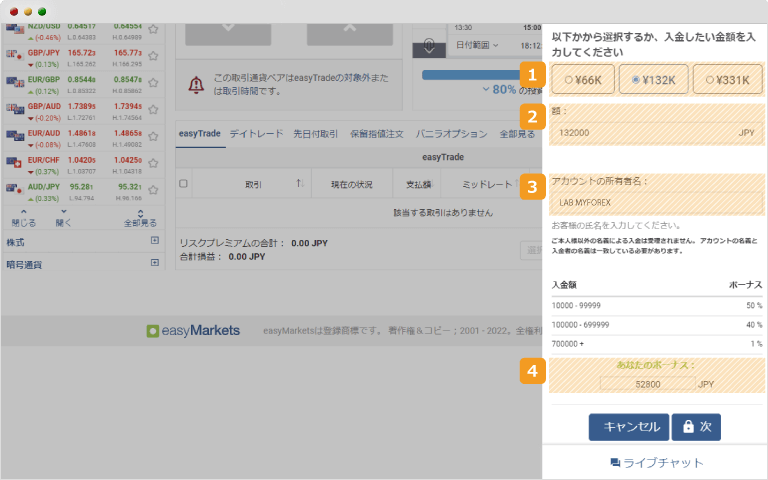Open the 80% sentiment dropdown chevron
Image resolution: width=768 pixels, height=480 pixels.
click(x=486, y=89)
